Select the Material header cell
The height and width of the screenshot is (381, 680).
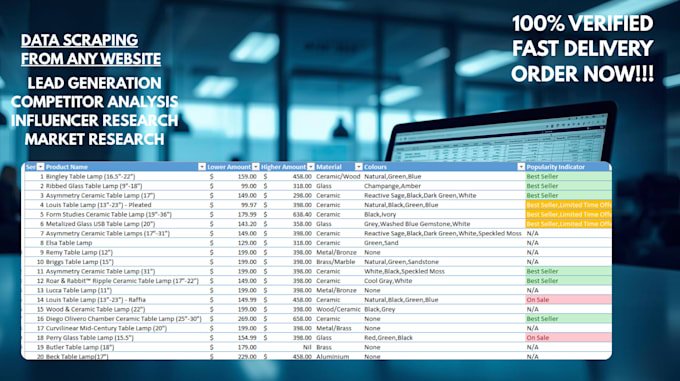pos(339,167)
